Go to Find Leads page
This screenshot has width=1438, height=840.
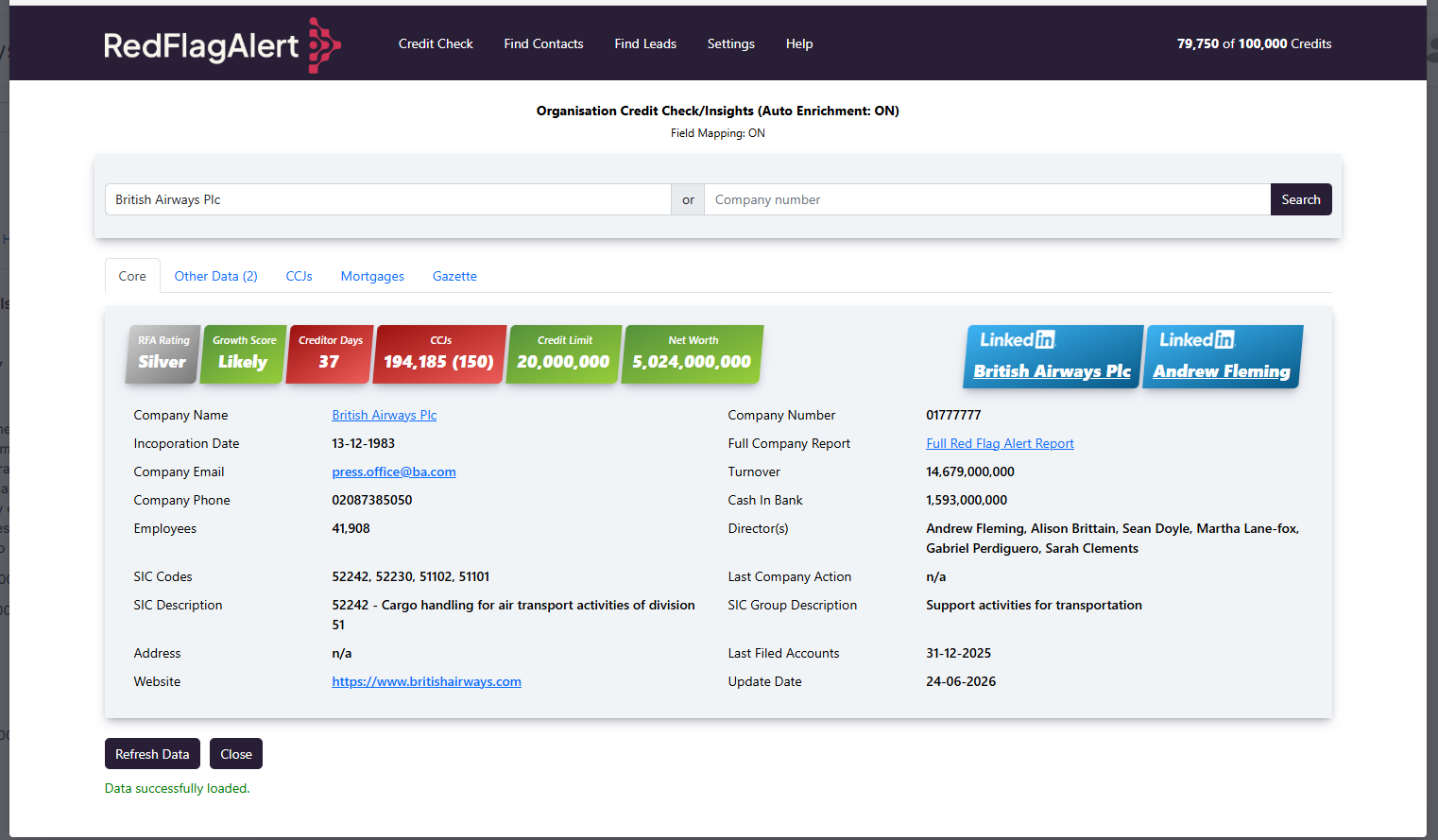click(645, 43)
